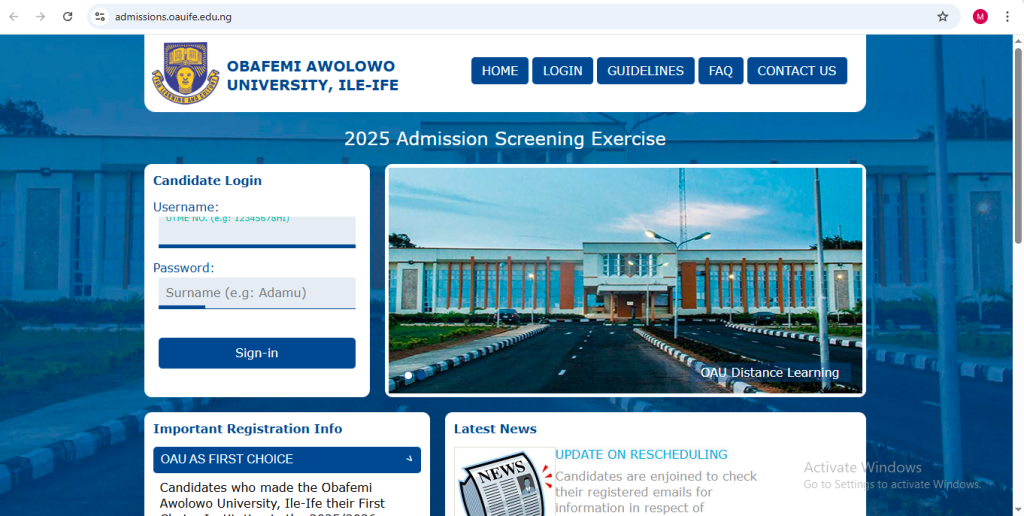Click the First Choice candidates paragraph

tap(274, 498)
